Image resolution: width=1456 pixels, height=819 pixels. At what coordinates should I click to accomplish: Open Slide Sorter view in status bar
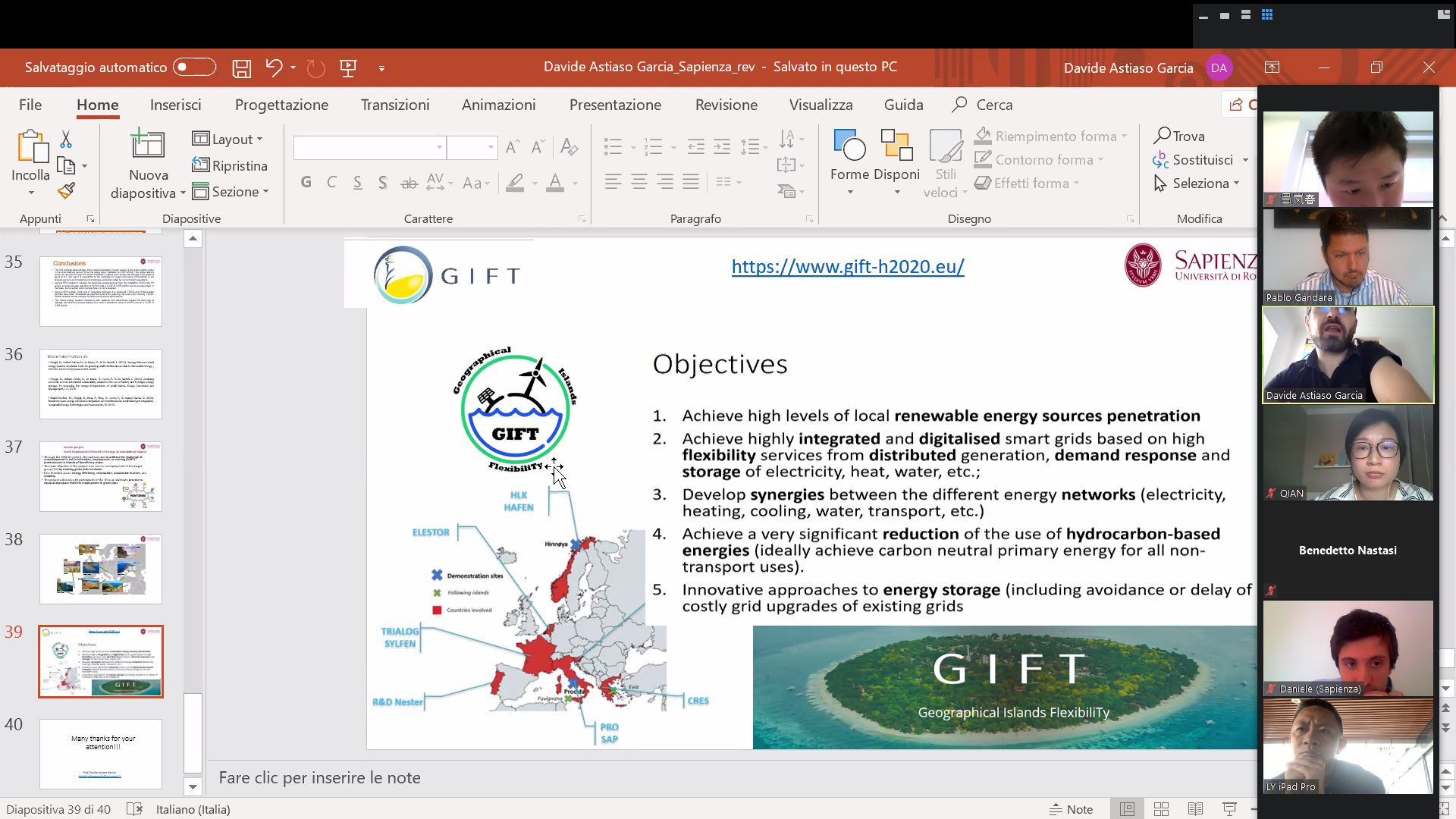click(1161, 809)
